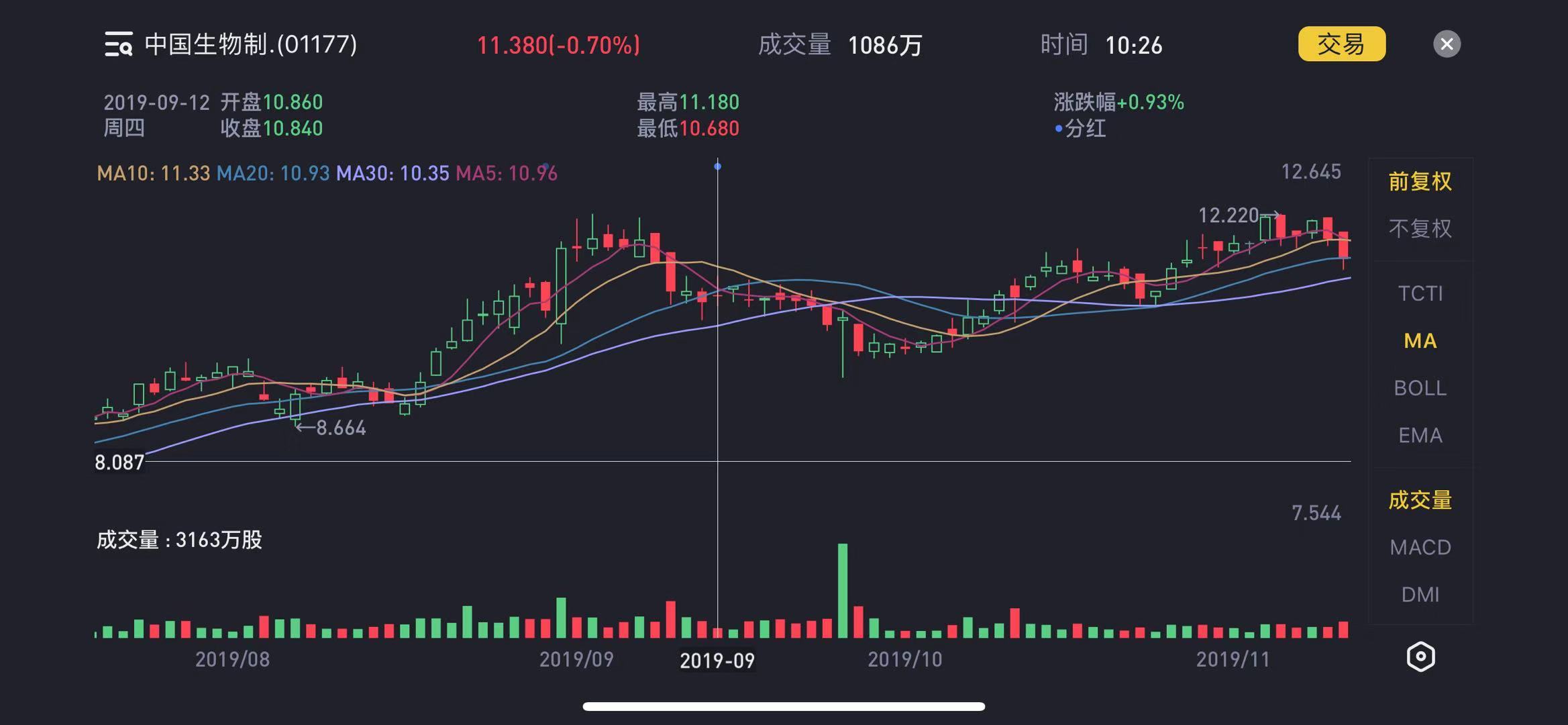Tap the 成交量 : 3163万股 volume readout
Image resolution: width=1568 pixels, height=725 pixels.
click(x=179, y=540)
